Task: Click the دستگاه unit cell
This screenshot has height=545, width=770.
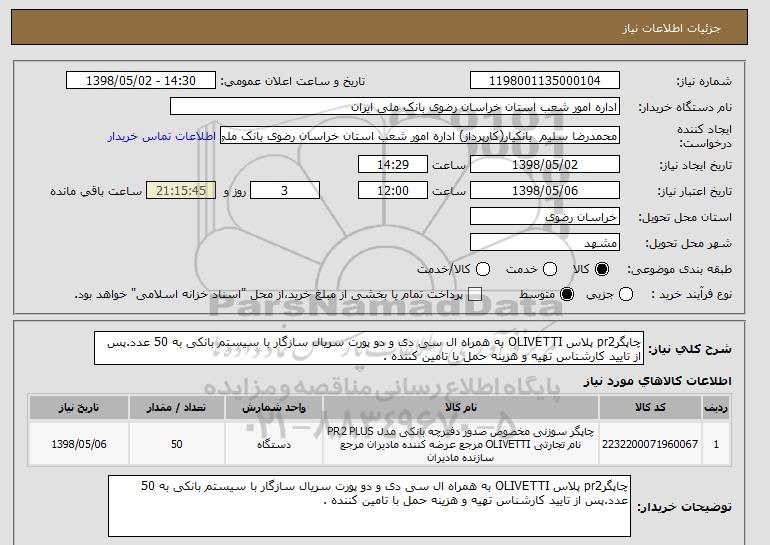Action: click(274, 444)
